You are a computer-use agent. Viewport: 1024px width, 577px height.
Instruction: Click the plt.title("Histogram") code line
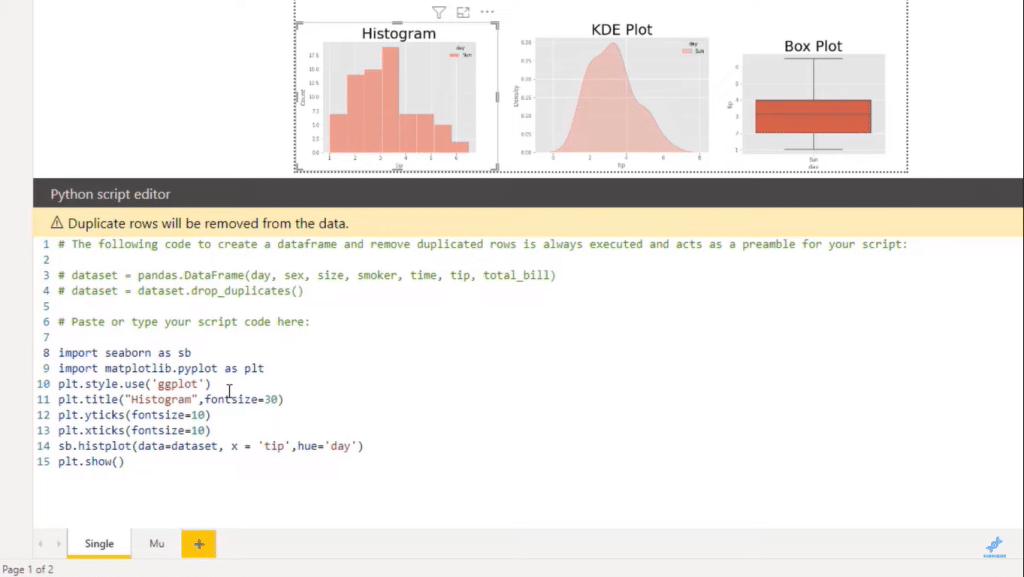click(171, 399)
